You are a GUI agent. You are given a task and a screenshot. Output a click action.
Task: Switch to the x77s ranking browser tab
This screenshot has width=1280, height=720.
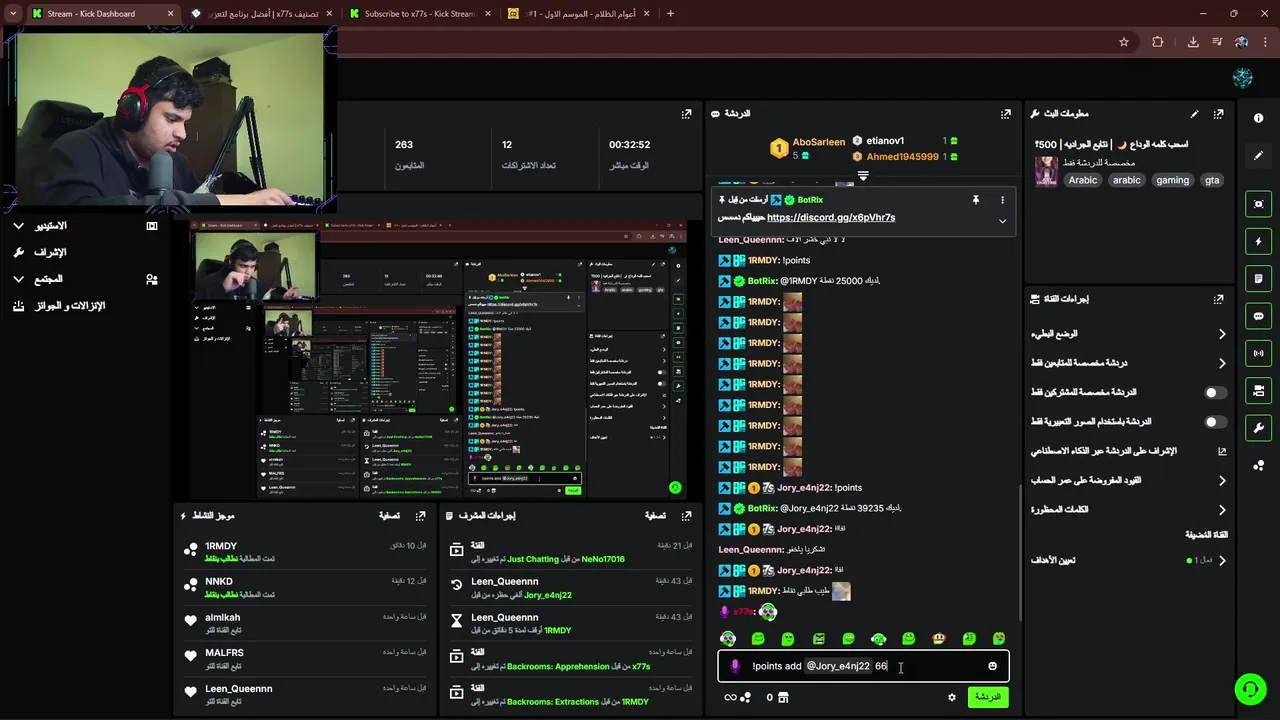(263, 14)
